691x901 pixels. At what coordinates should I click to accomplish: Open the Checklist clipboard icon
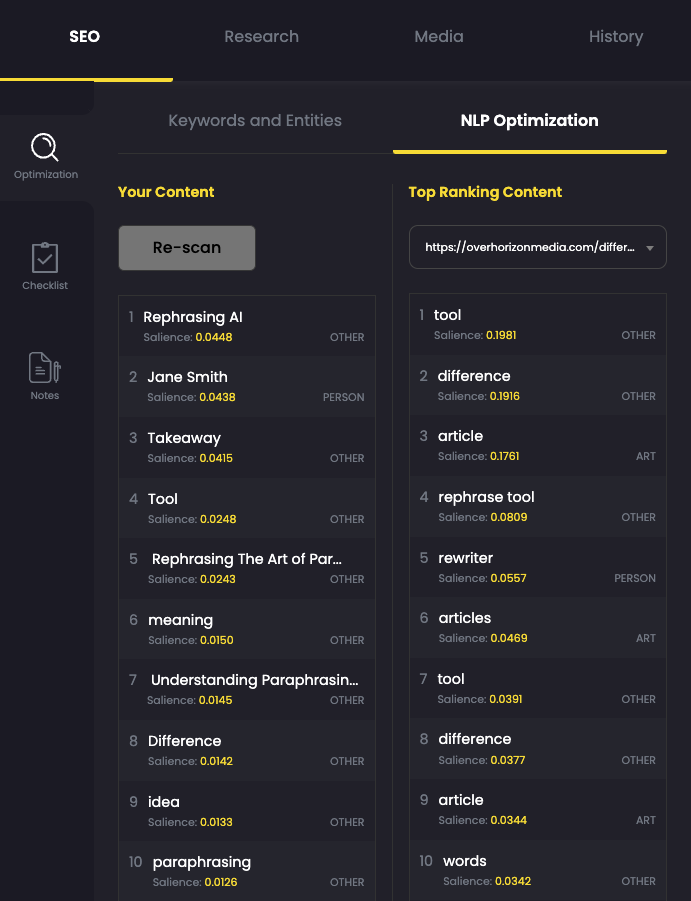point(45,258)
